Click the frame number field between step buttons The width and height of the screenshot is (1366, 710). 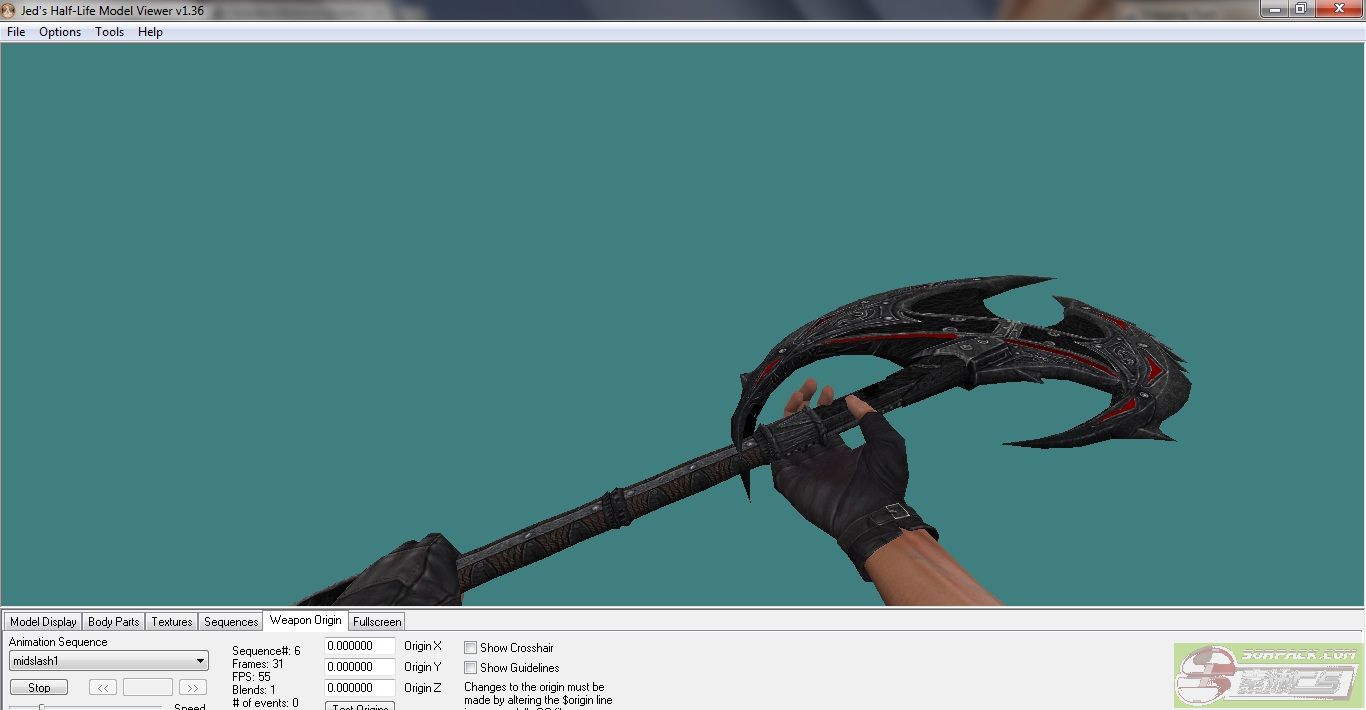coord(148,688)
